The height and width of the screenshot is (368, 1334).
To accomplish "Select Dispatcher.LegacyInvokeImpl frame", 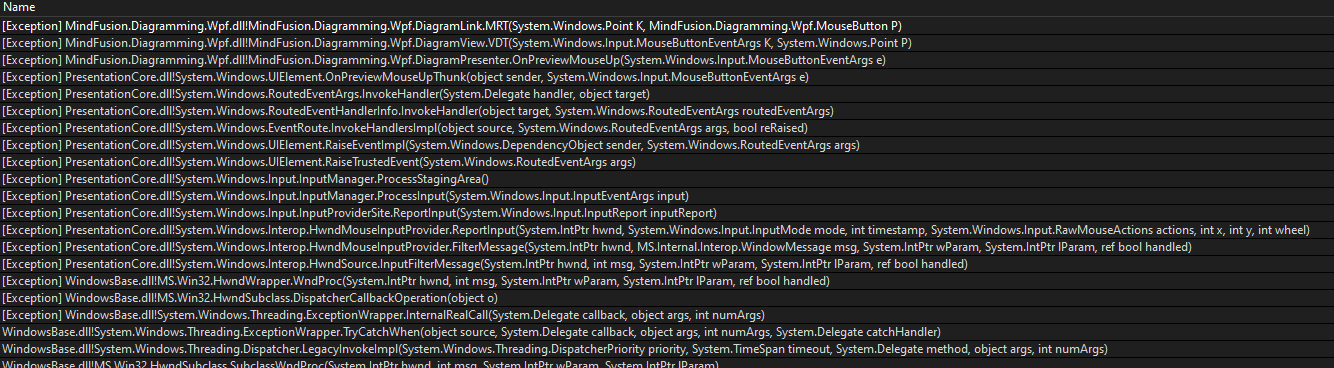I will tap(667, 349).
